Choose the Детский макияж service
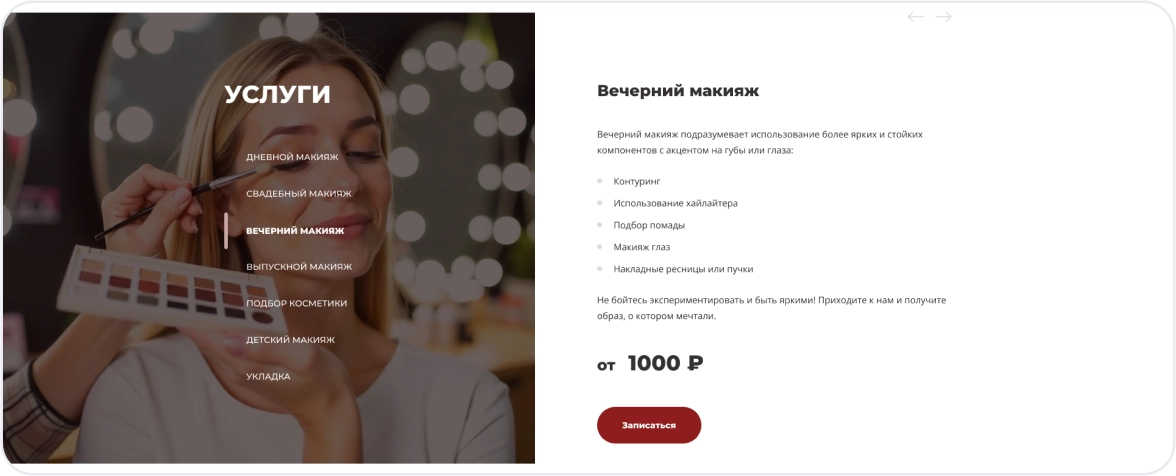The height and width of the screenshot is (476, 1176). click(x=290, y=340)
